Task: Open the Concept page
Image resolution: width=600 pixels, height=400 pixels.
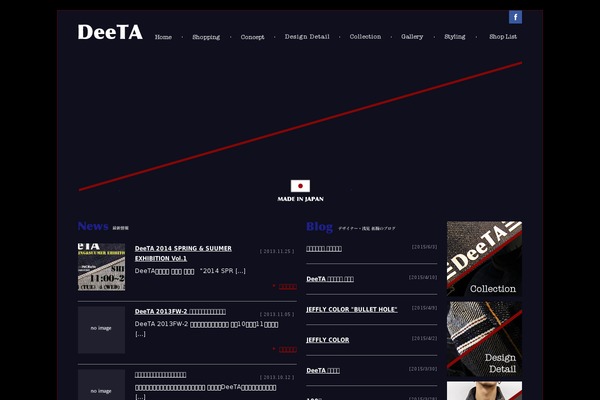Action: coord(252,37)
